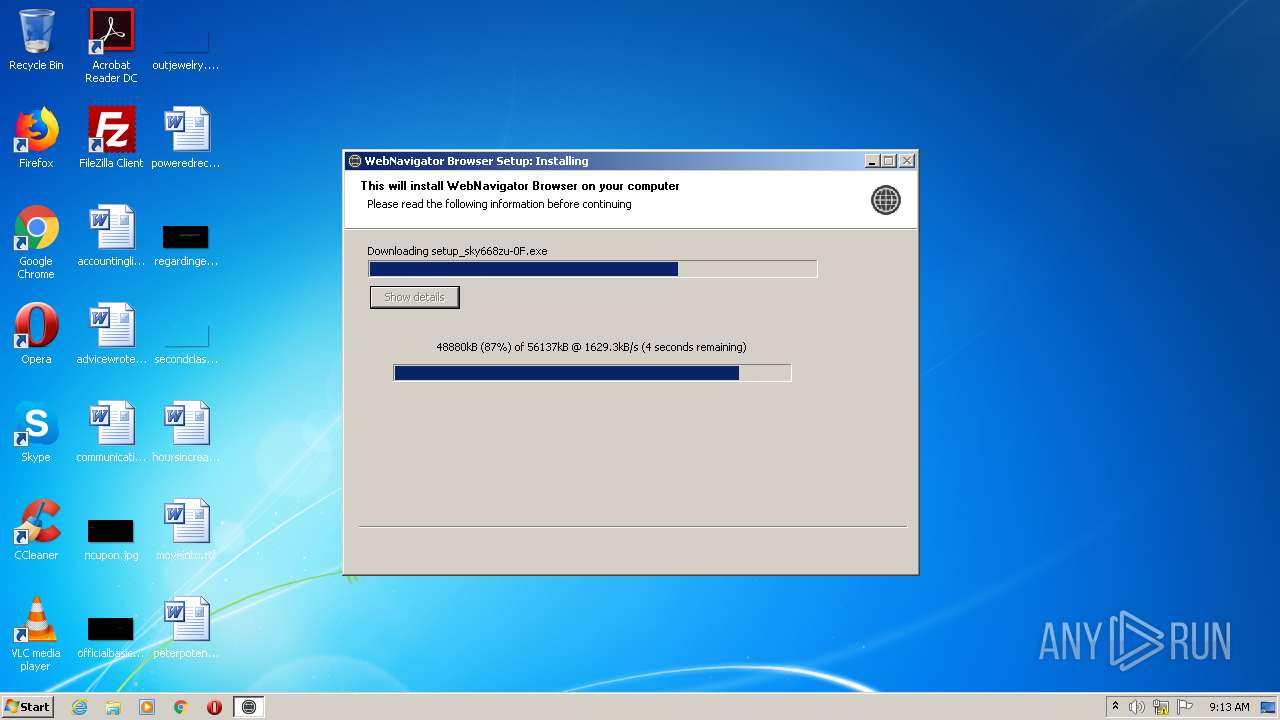Viewport: 1280px width, 720px height.
Task: Select the ncupon.jpg image file
Action: click(x=111, y=540)
